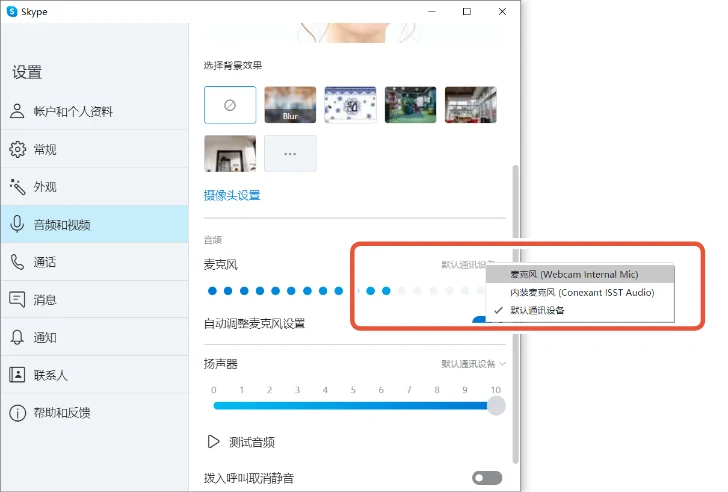The image size is (728, 492).
Task: Toggle 拨入呼叫取消静音 switch
Action: (x=487, y=478)
